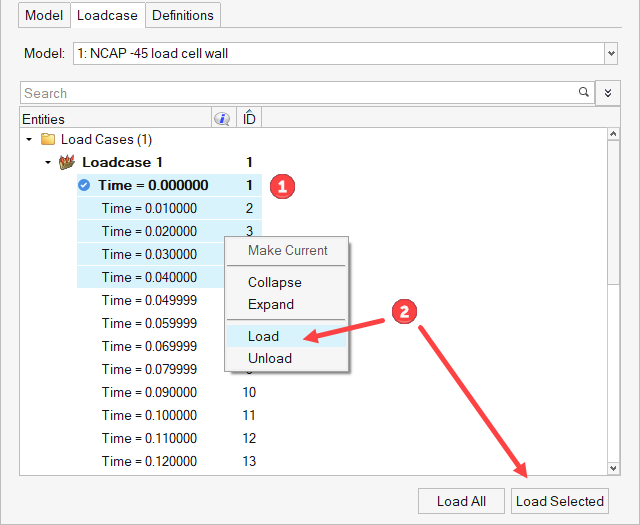Select Expand in the context menu

[x=271, y=304]
